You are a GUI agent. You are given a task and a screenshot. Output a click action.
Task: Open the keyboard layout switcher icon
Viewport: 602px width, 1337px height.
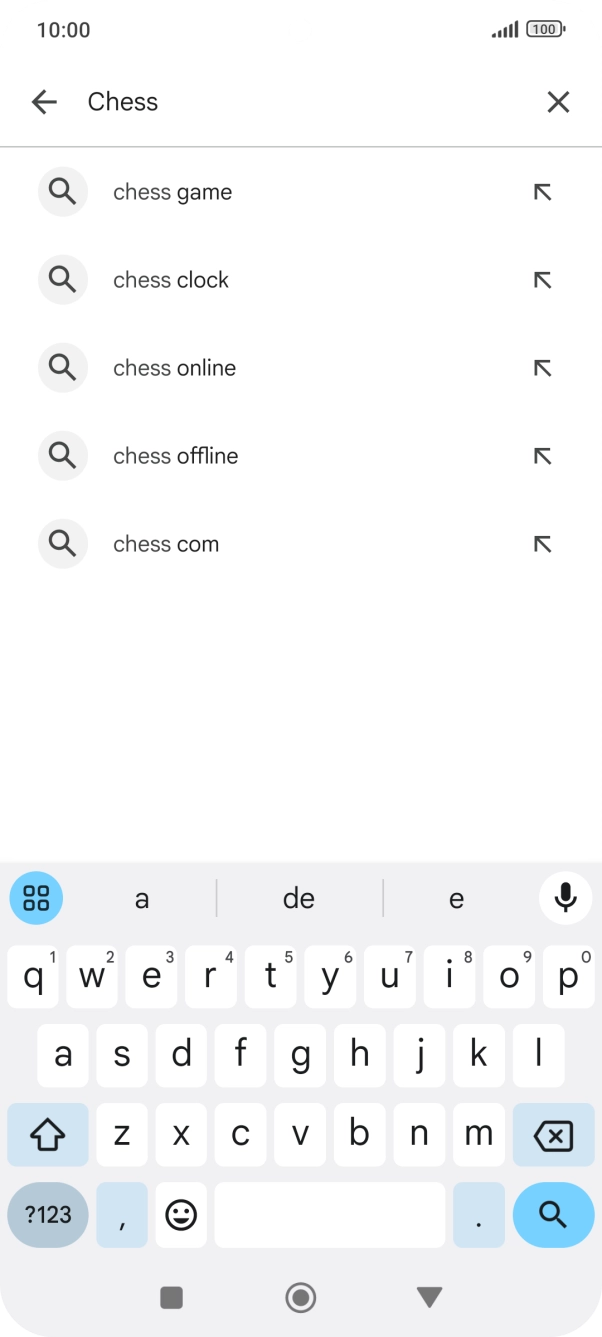click(x=36, y=897)
